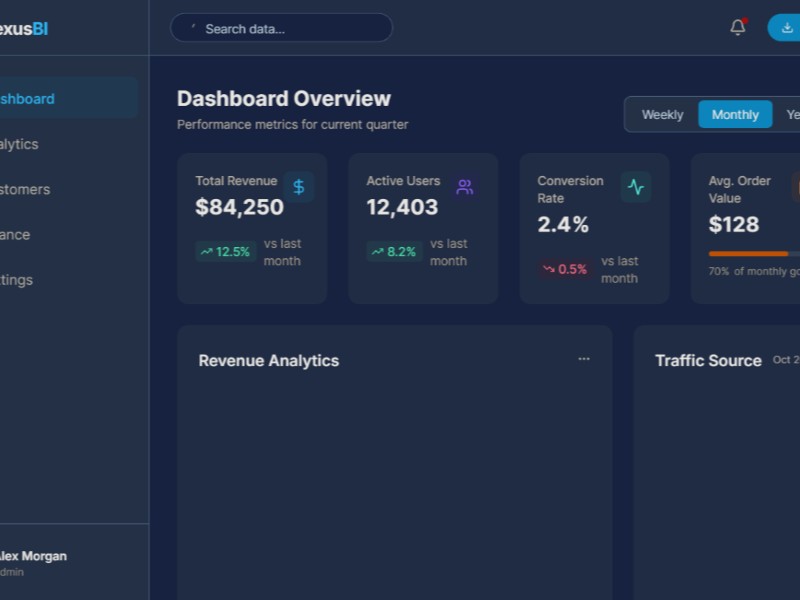
Task: Click the magnifier icon in the search bar
Action: (x=193, y=29)
